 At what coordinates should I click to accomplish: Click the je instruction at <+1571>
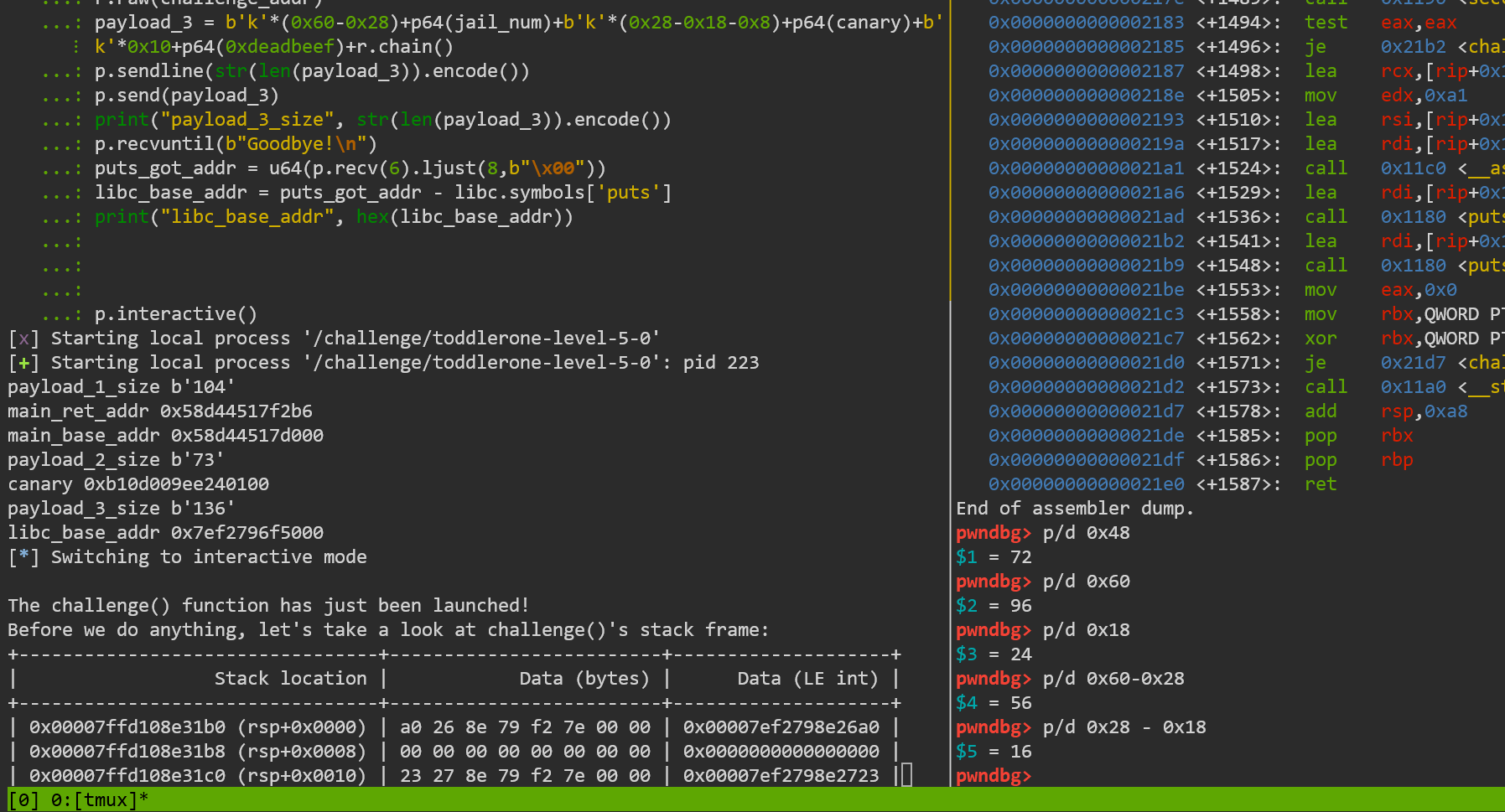[1247, 363]
